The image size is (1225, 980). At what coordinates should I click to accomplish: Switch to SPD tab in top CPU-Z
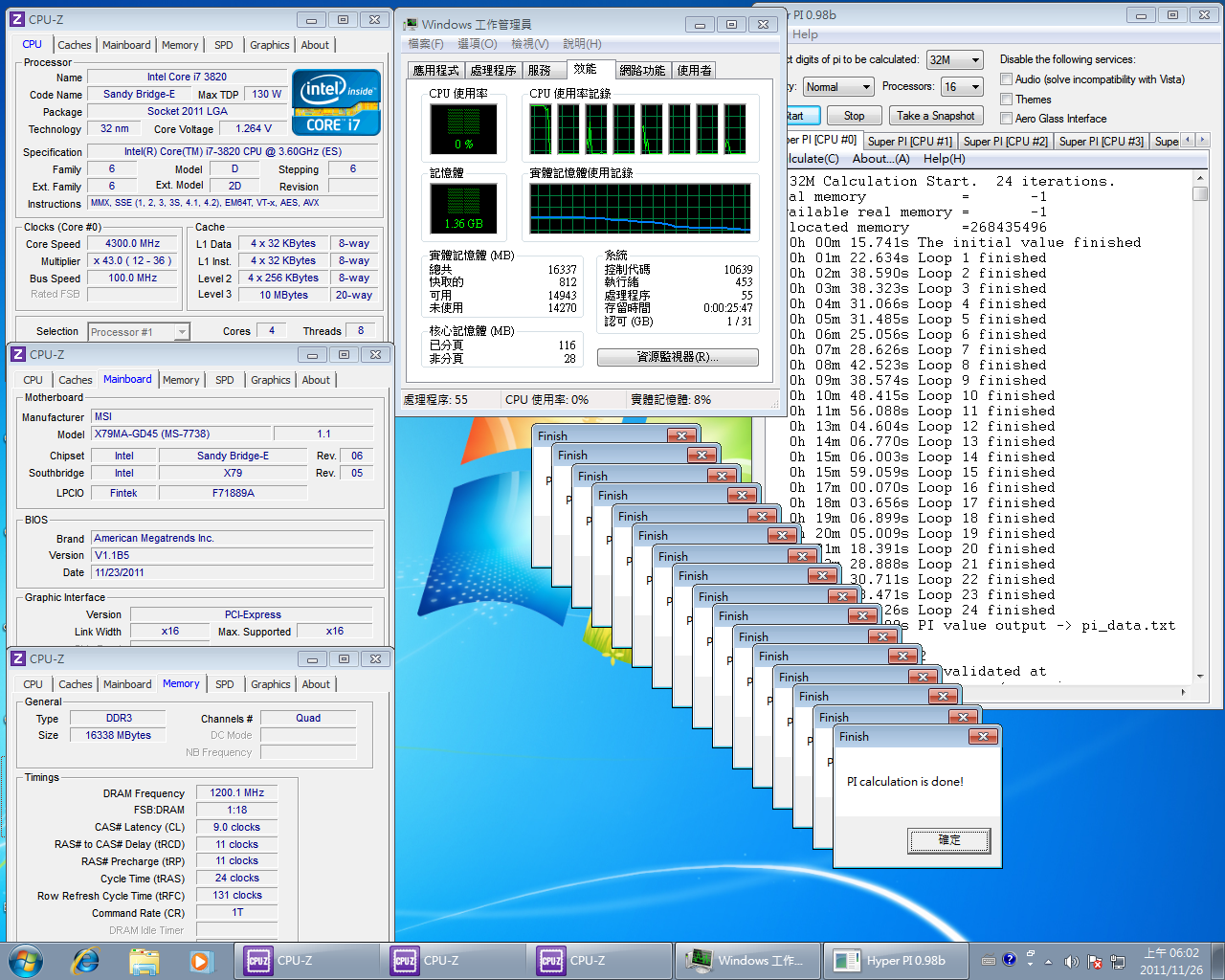(224, 45)
